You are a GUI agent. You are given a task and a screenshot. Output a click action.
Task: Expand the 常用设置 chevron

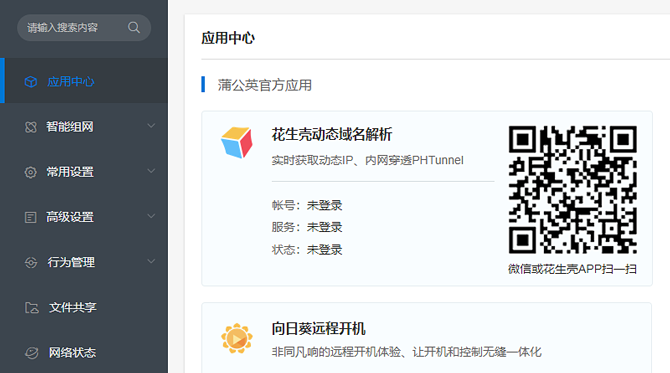click(x=151, y=171)
